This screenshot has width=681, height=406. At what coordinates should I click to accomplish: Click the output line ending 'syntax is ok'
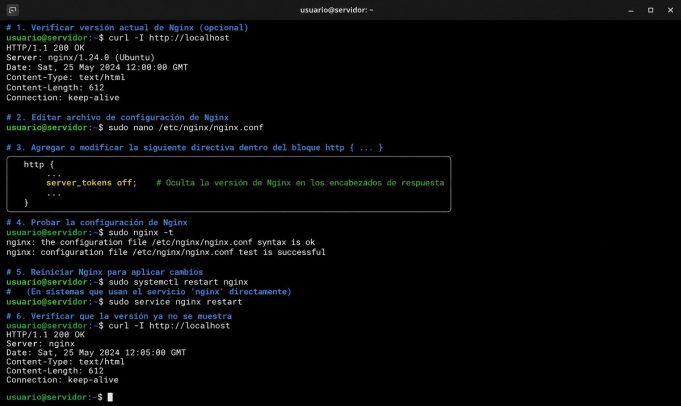[161, 242]
